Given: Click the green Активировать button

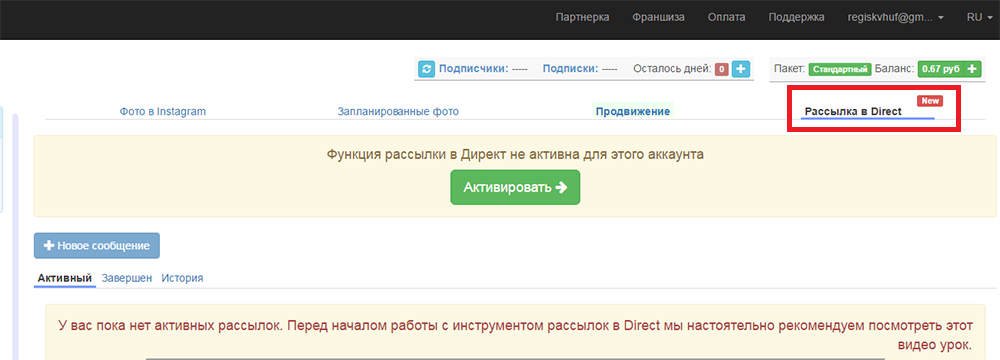Looking at the screenshot, I should [515, 187].
